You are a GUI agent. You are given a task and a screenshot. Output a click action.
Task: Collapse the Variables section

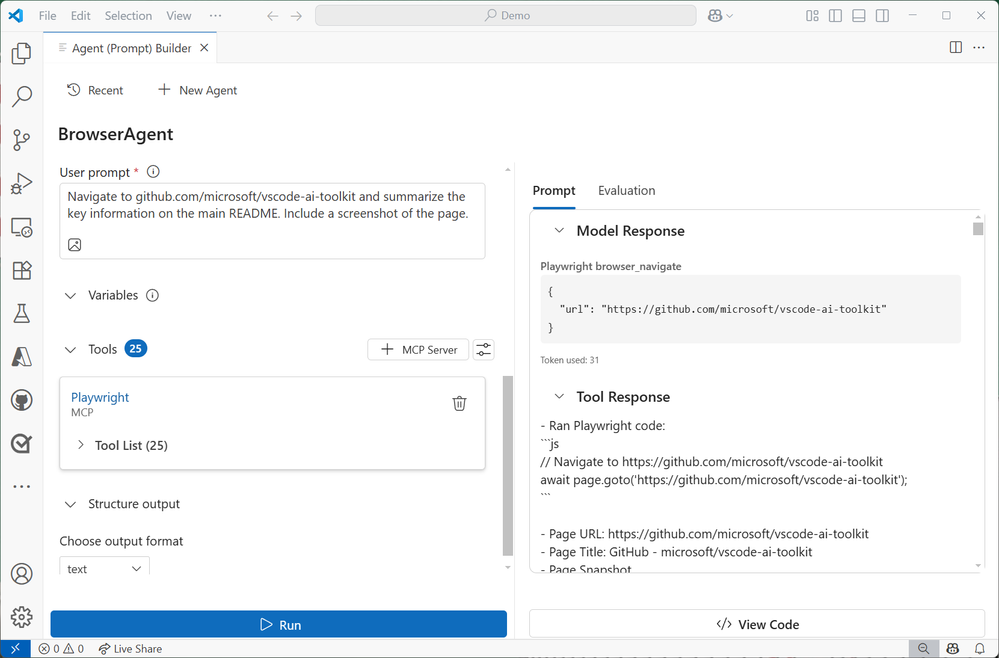point(71,296)
